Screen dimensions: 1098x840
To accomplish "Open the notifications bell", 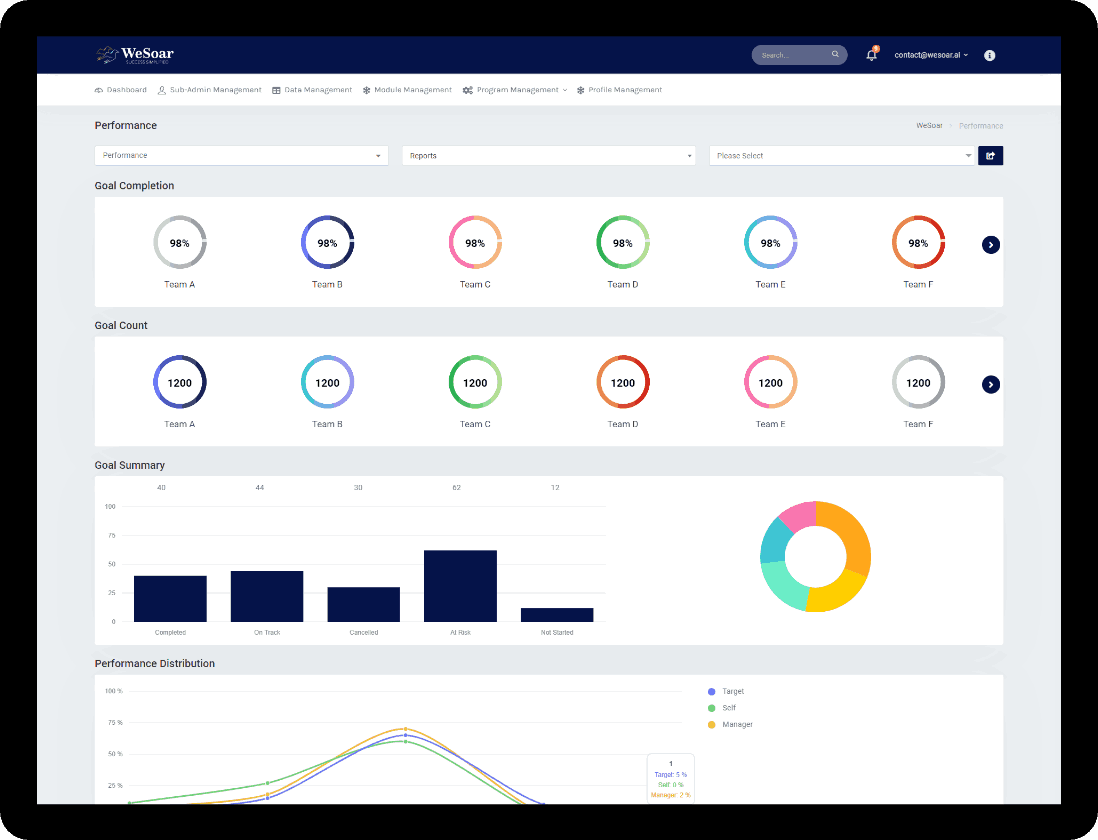I will pyautogui.click(x=871, y=55).
